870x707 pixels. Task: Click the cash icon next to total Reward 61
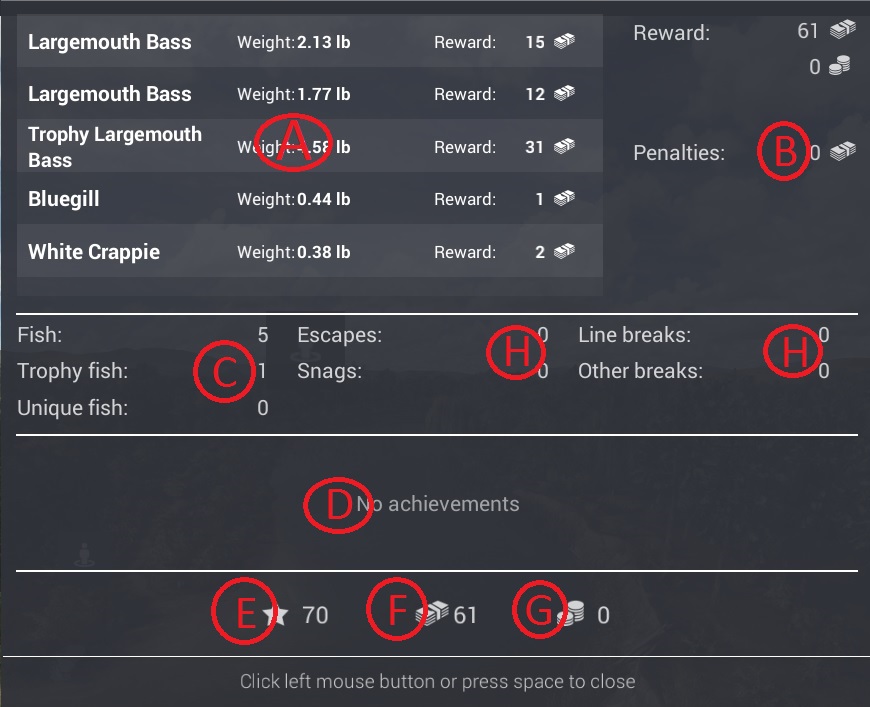[843, 31]
